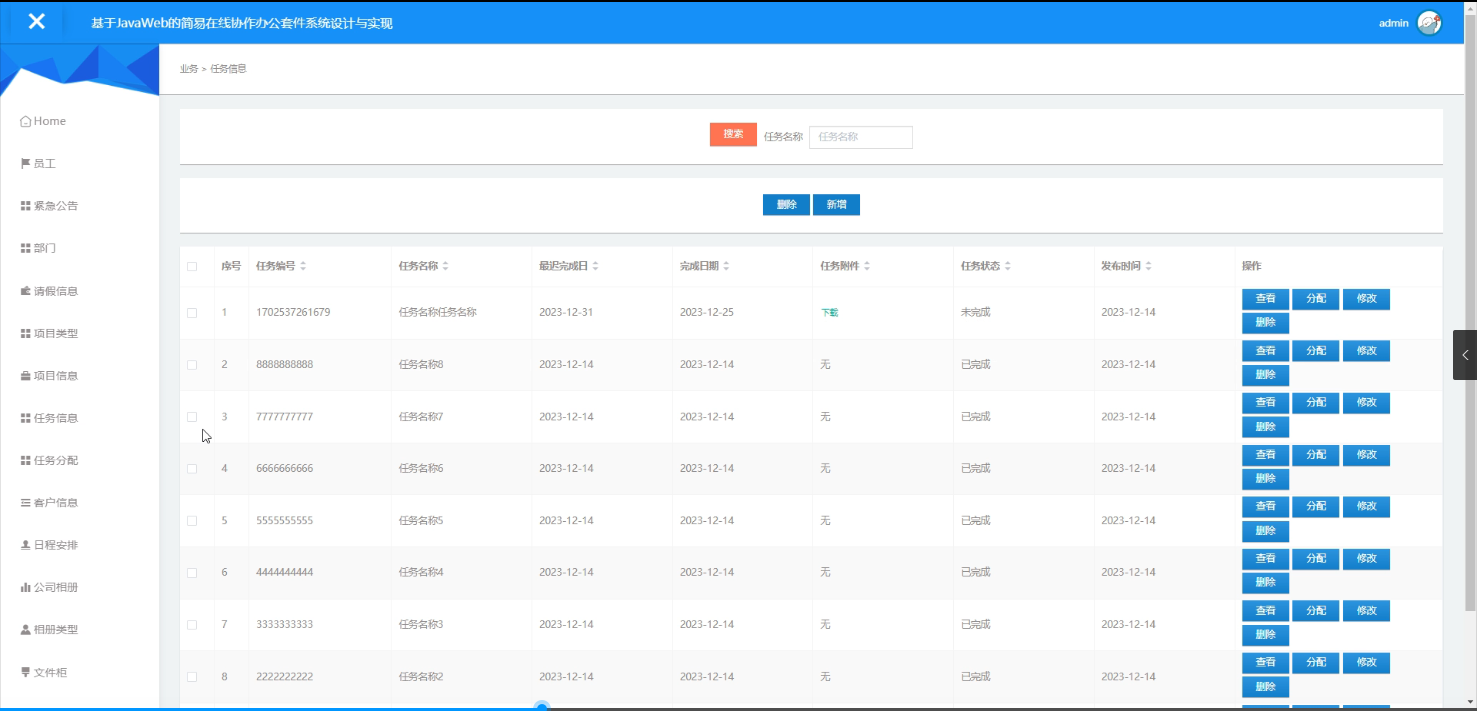Expand the collapsed right-edge side panel chevron

coord(1465,354)
